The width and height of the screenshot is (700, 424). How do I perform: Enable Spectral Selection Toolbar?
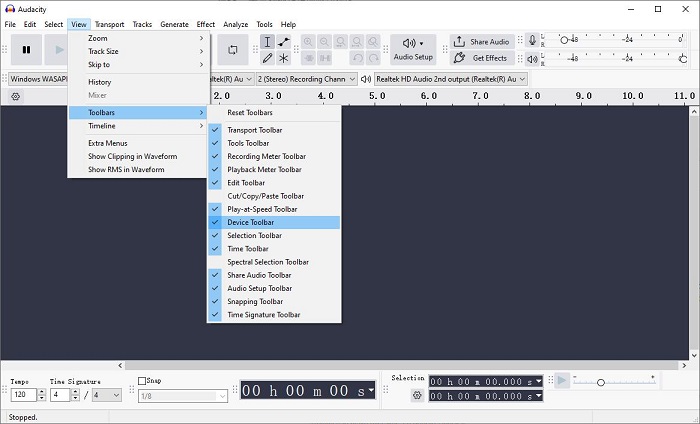click(274, 262)
